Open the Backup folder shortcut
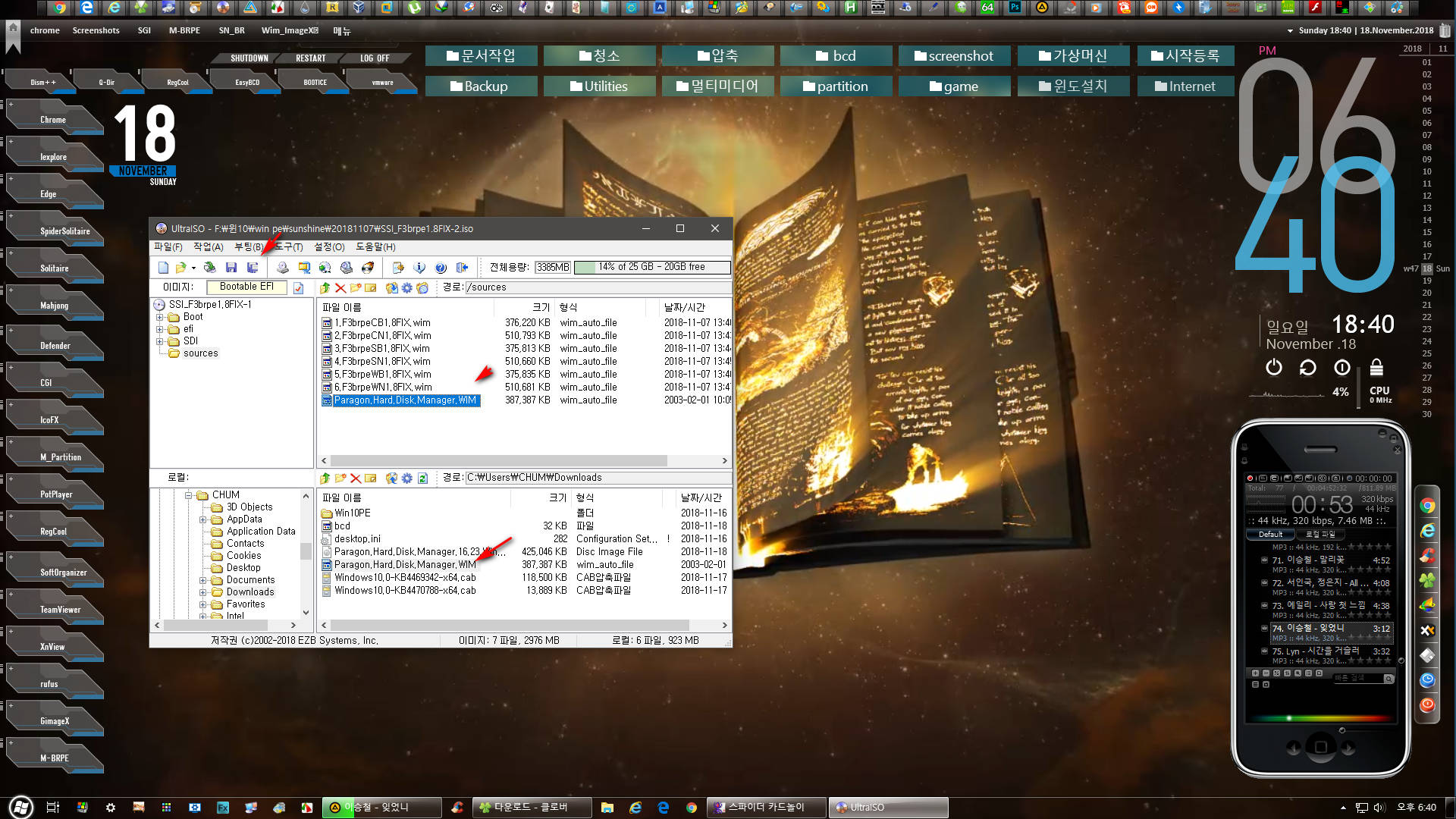Screen dimensions: 1456x819 tap(481, 86)
